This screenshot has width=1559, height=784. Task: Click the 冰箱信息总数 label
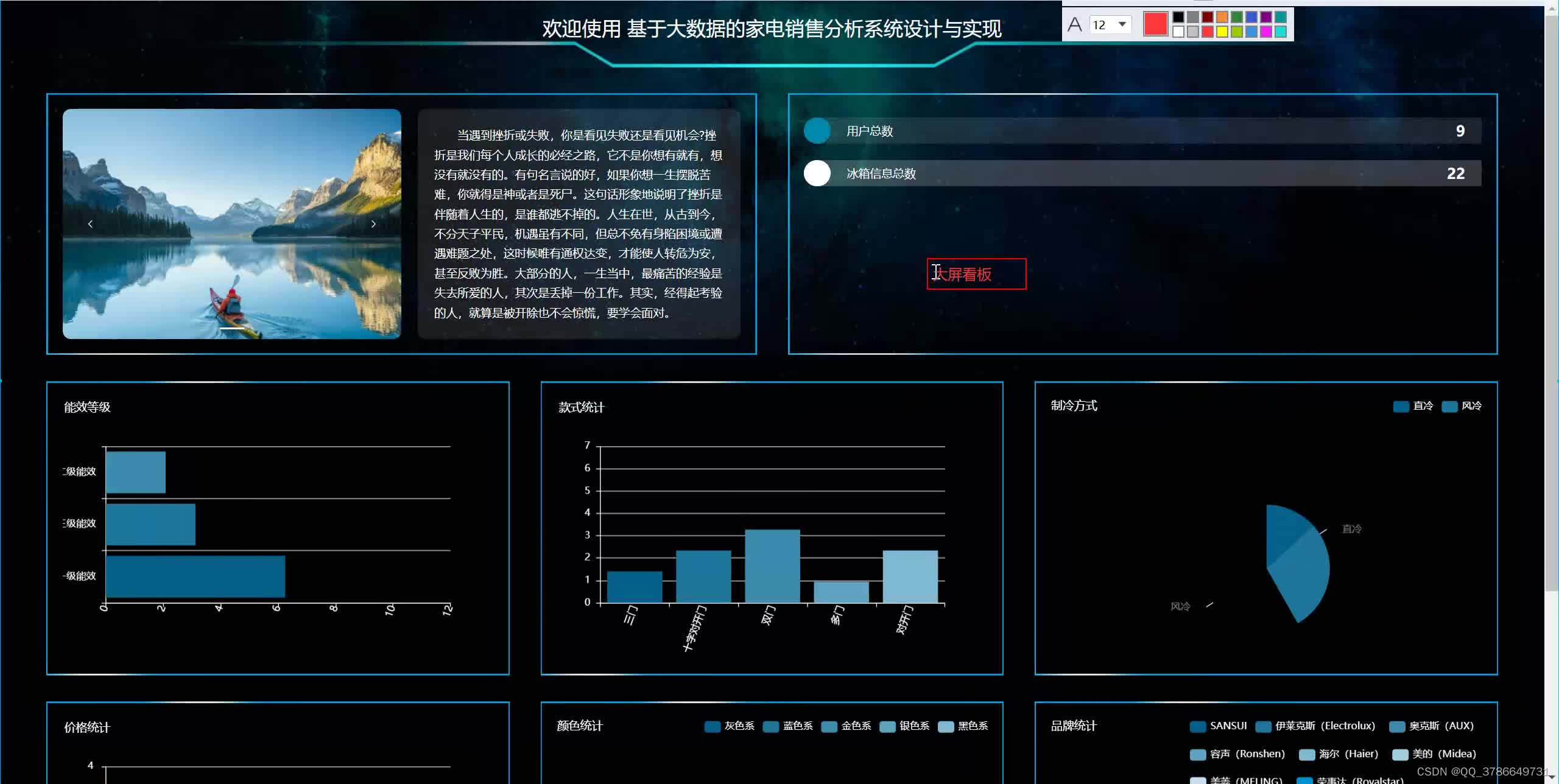tap(881, 173)
